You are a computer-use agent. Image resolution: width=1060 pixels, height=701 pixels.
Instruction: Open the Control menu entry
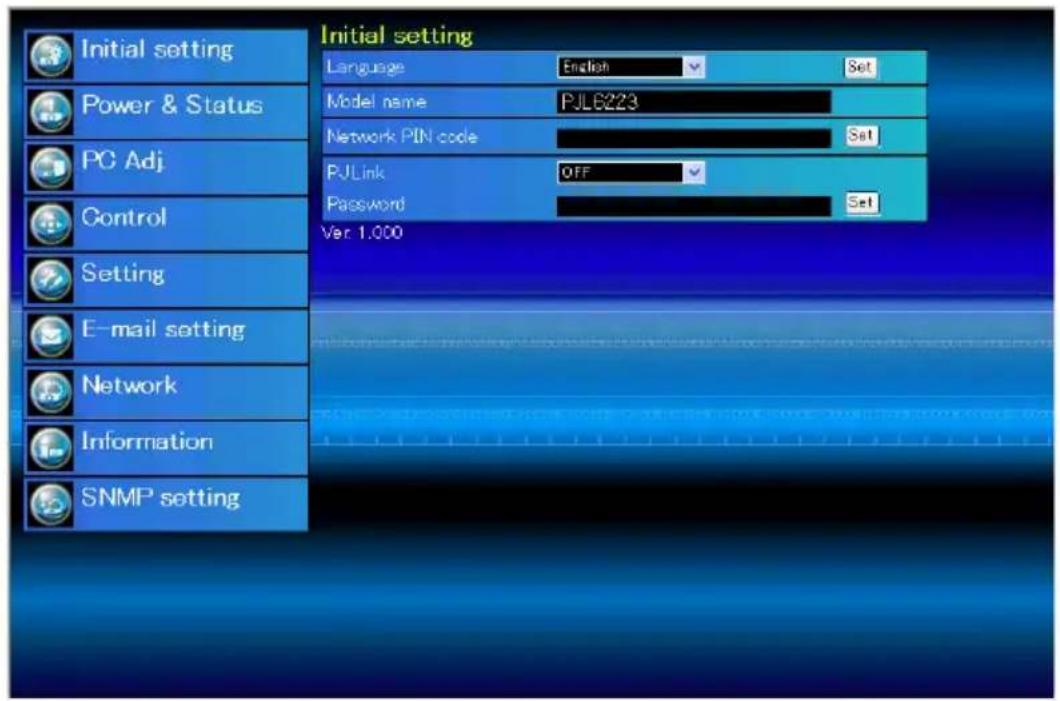coord(166,224)
